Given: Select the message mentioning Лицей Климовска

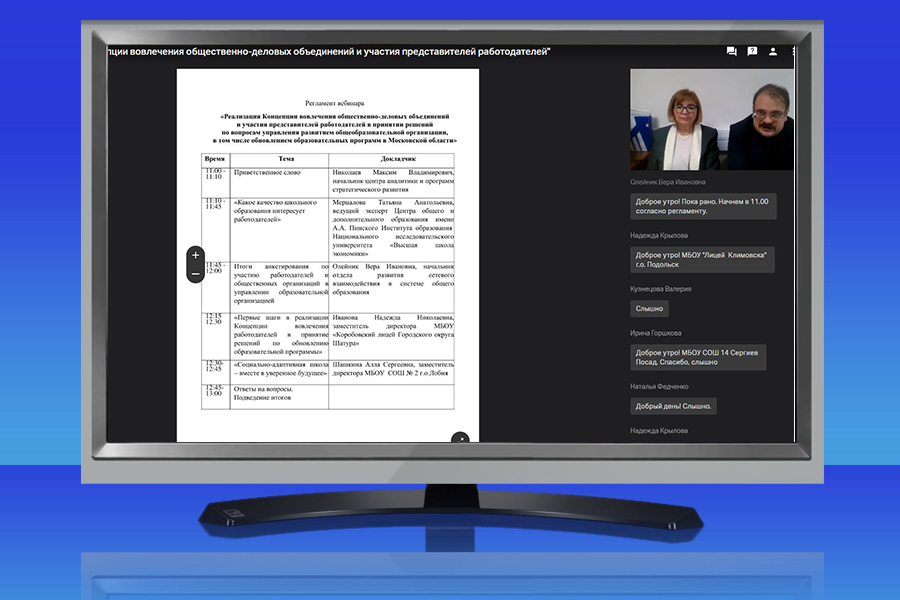Looking at the screenshot, I should (702, 260).
